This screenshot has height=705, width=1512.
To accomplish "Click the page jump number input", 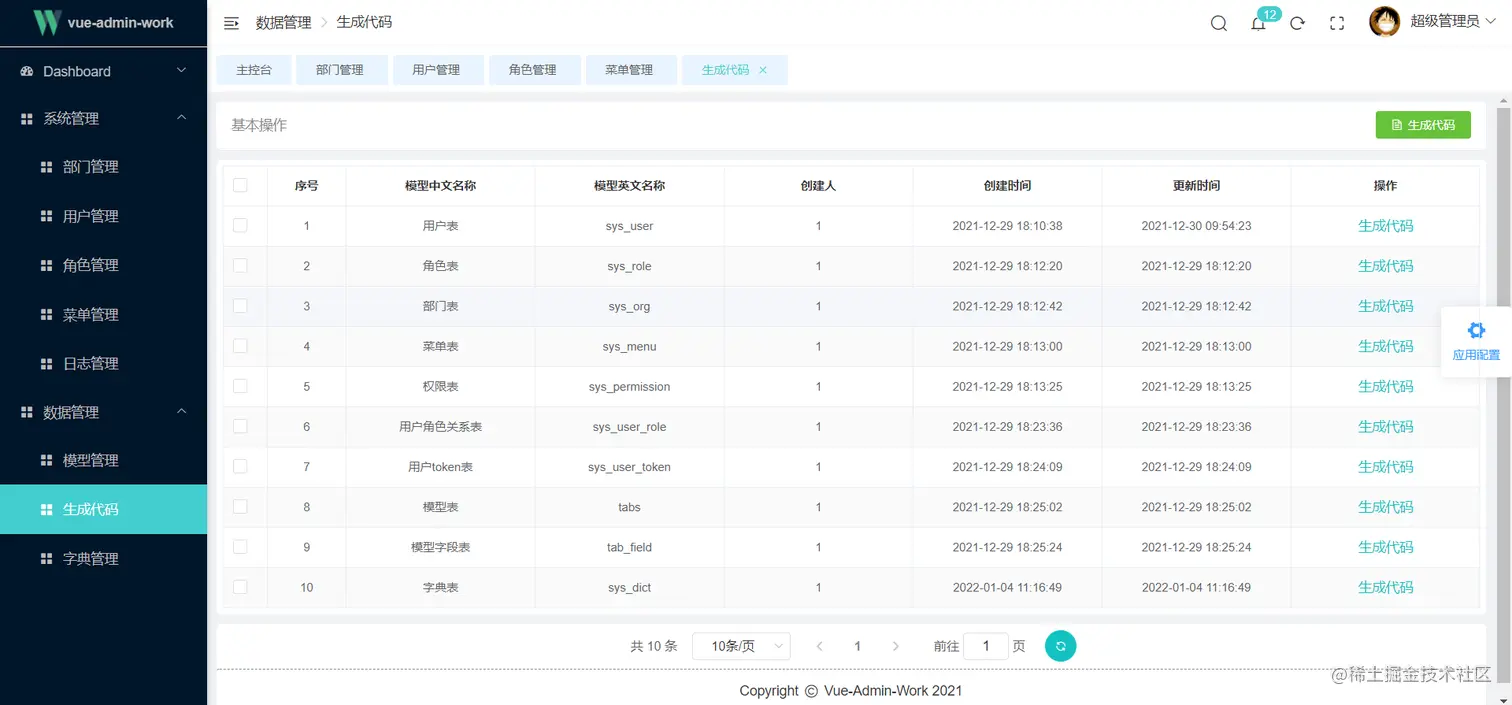I will tap(986, 646).
